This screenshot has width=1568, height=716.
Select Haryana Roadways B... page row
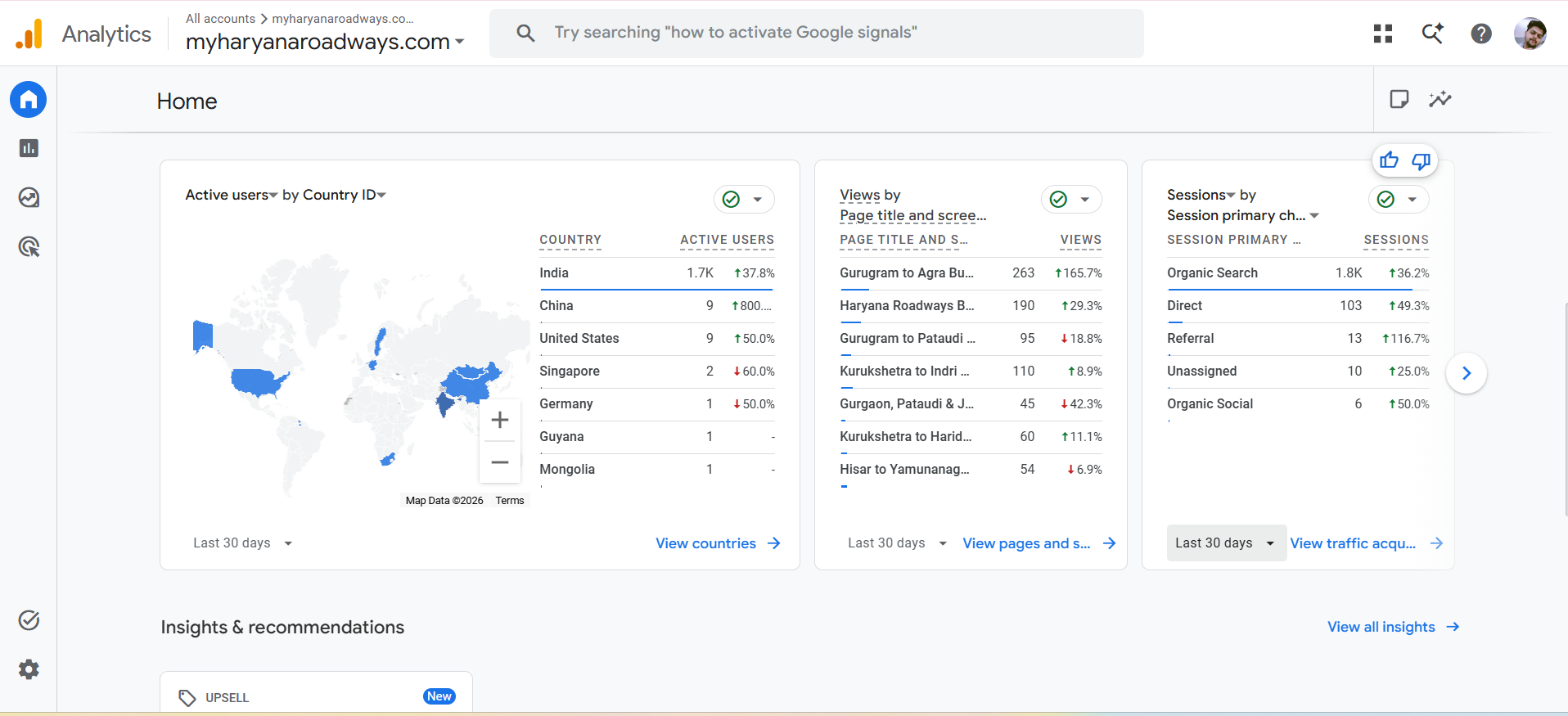point(971,306)
